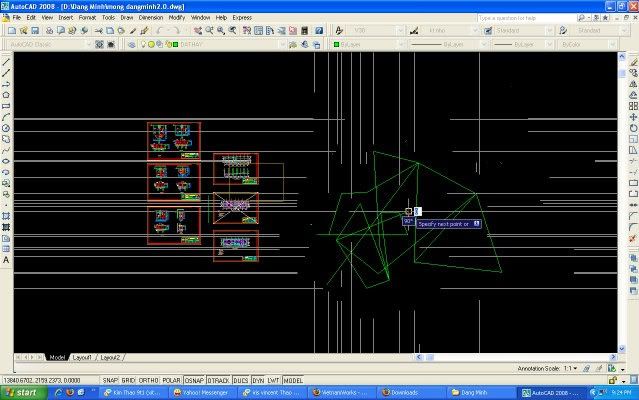This screenshot has height=400, width=639.
Task: Open the Express menu
Action: 242,18
